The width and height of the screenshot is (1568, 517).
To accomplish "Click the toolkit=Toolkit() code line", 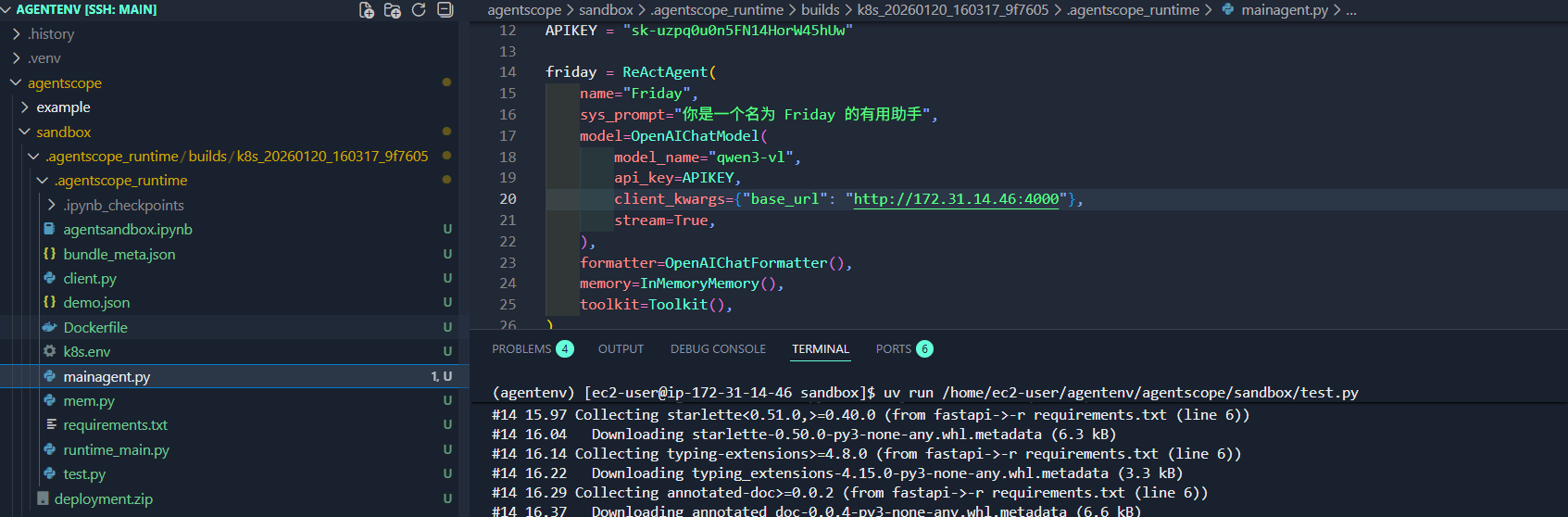I will [x=657, y=305].
